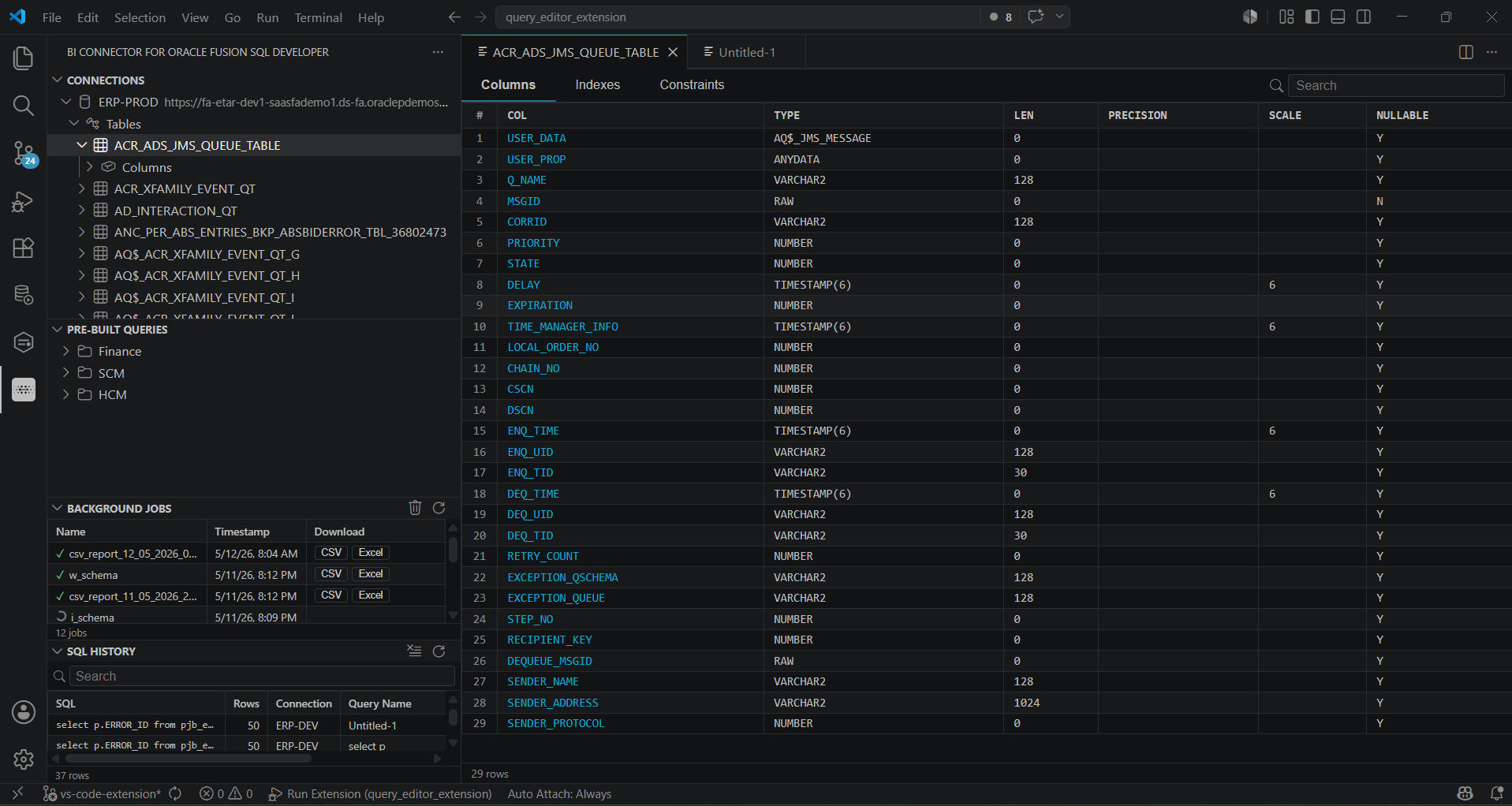Refresh the SQL History panel

tap(439, 651)
